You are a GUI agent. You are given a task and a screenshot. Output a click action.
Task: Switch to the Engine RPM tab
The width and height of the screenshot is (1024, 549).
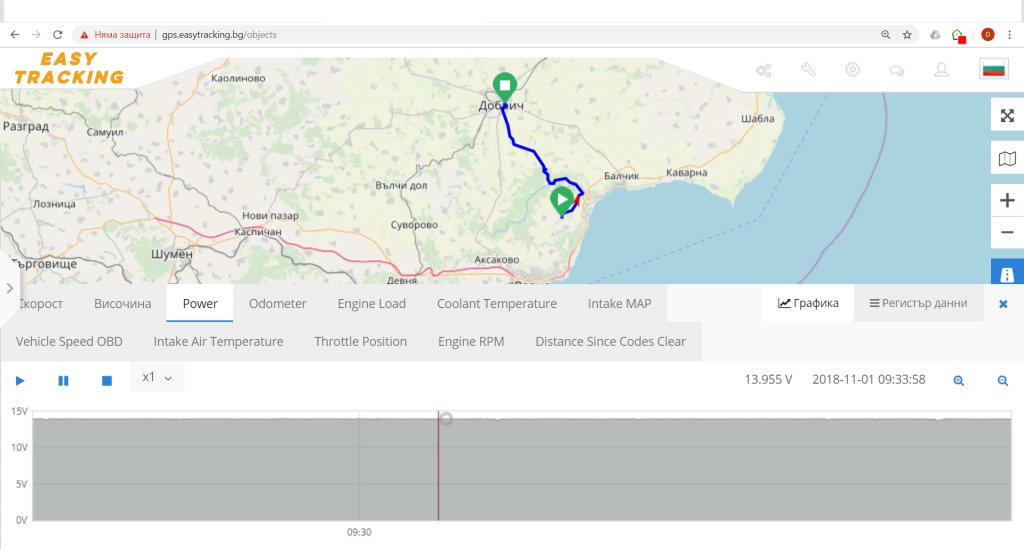click(471, 341)
